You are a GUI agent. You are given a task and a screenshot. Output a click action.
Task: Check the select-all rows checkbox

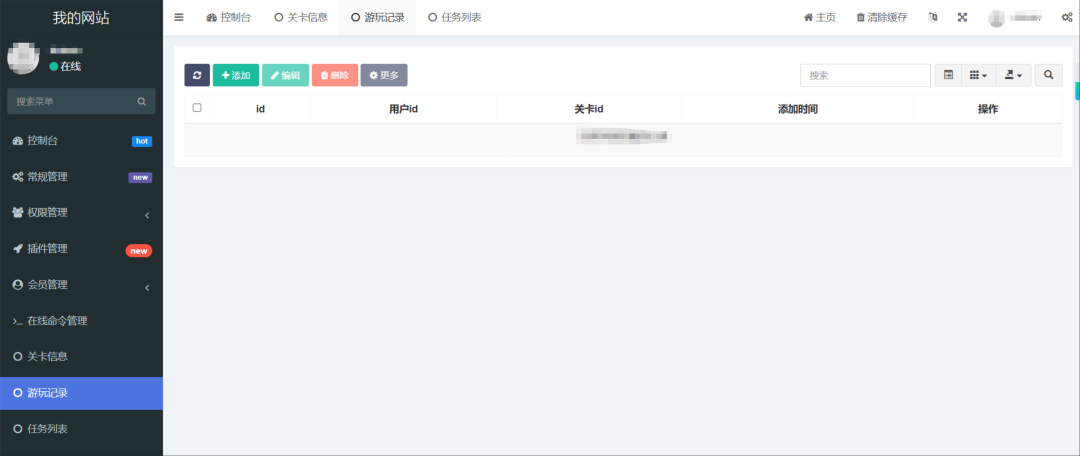(x=197, y=107)
